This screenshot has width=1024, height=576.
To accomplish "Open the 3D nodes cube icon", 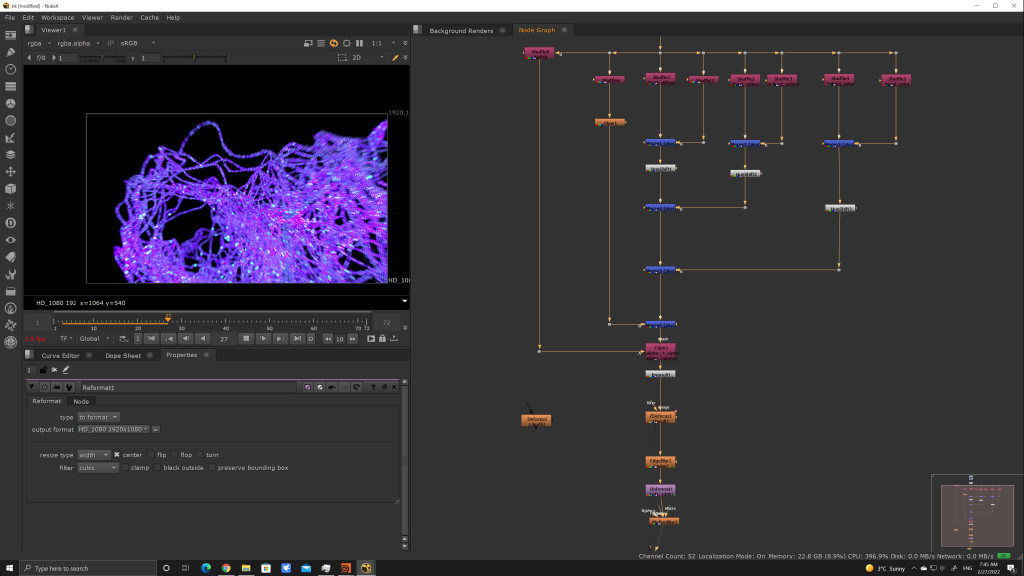I will click(10, 188).
